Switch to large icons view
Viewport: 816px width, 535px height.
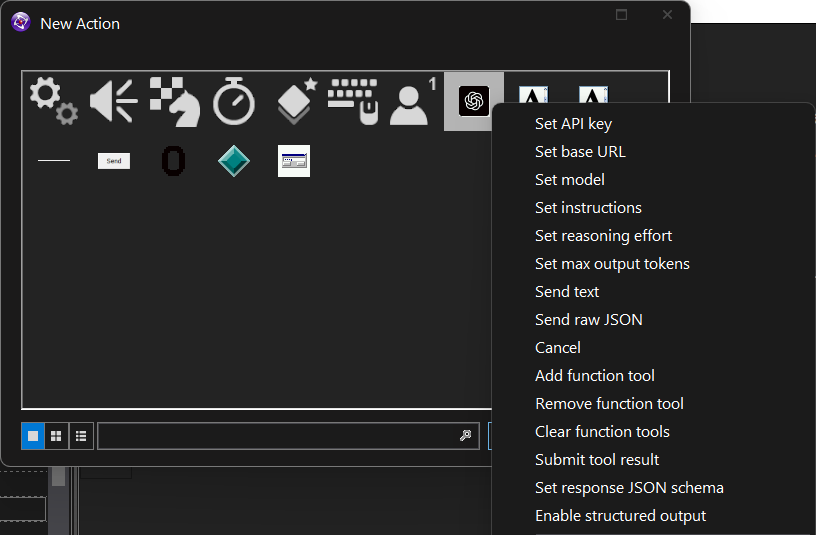pos(33,436)
